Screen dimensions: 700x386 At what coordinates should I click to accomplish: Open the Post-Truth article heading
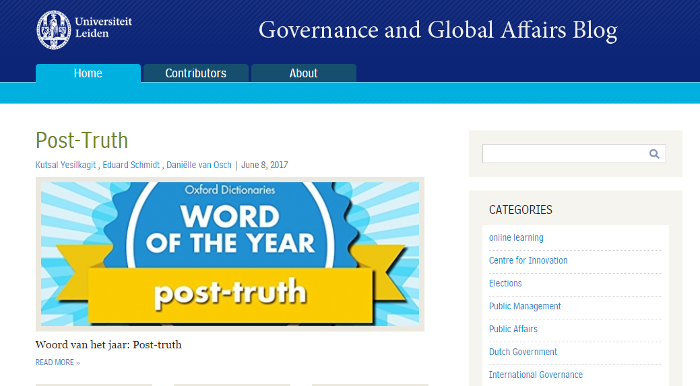[x=82, y=140]
